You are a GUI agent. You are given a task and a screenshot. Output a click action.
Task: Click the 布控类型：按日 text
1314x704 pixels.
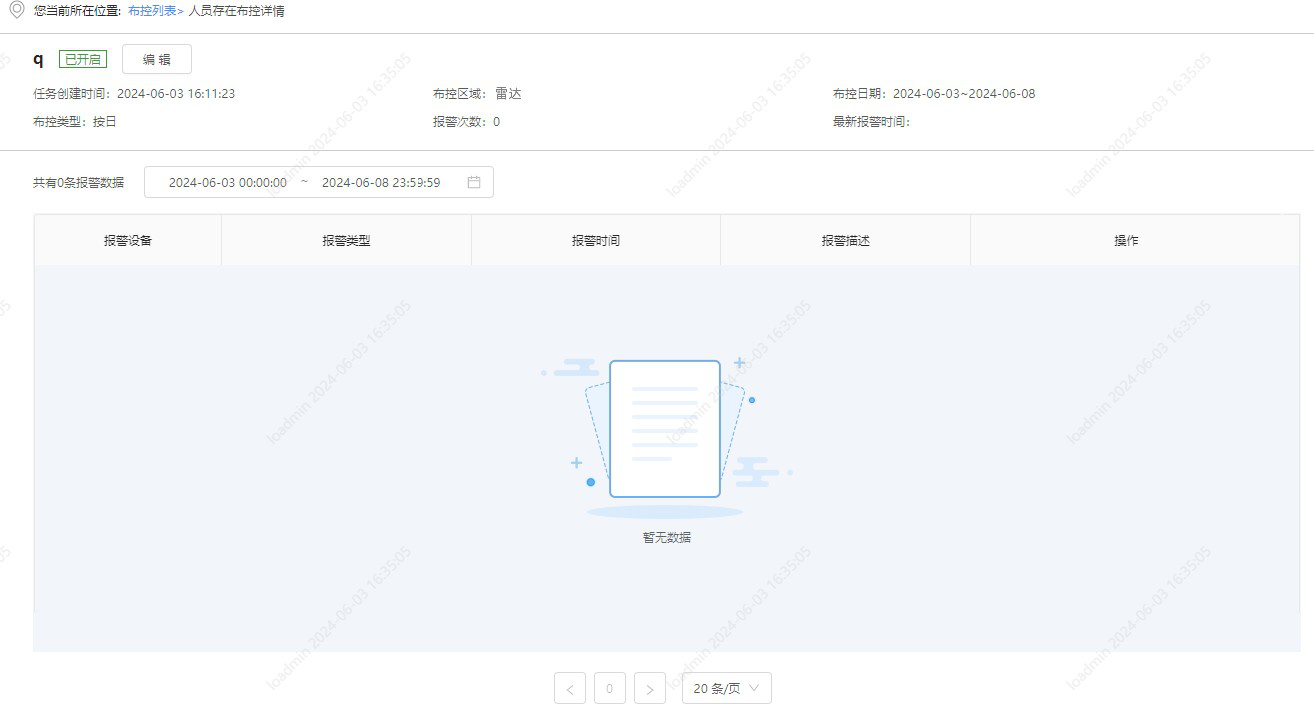(75, 122)
